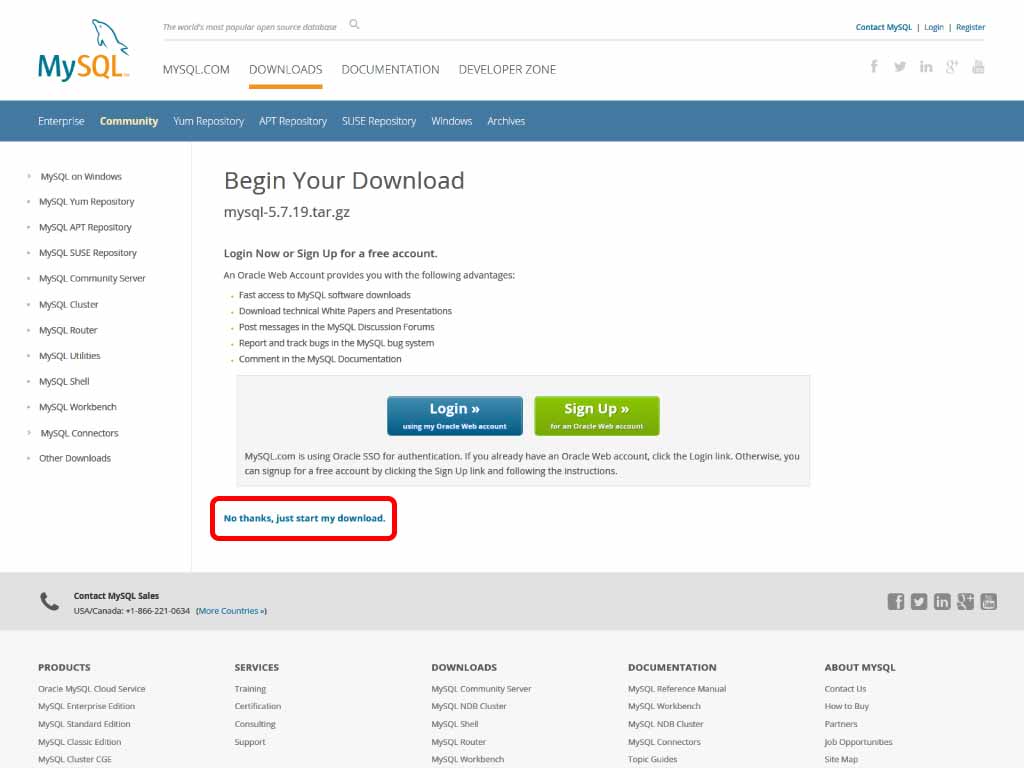Click the Login button with Oracle account
1024x768 pixels.
click(455, 415)
